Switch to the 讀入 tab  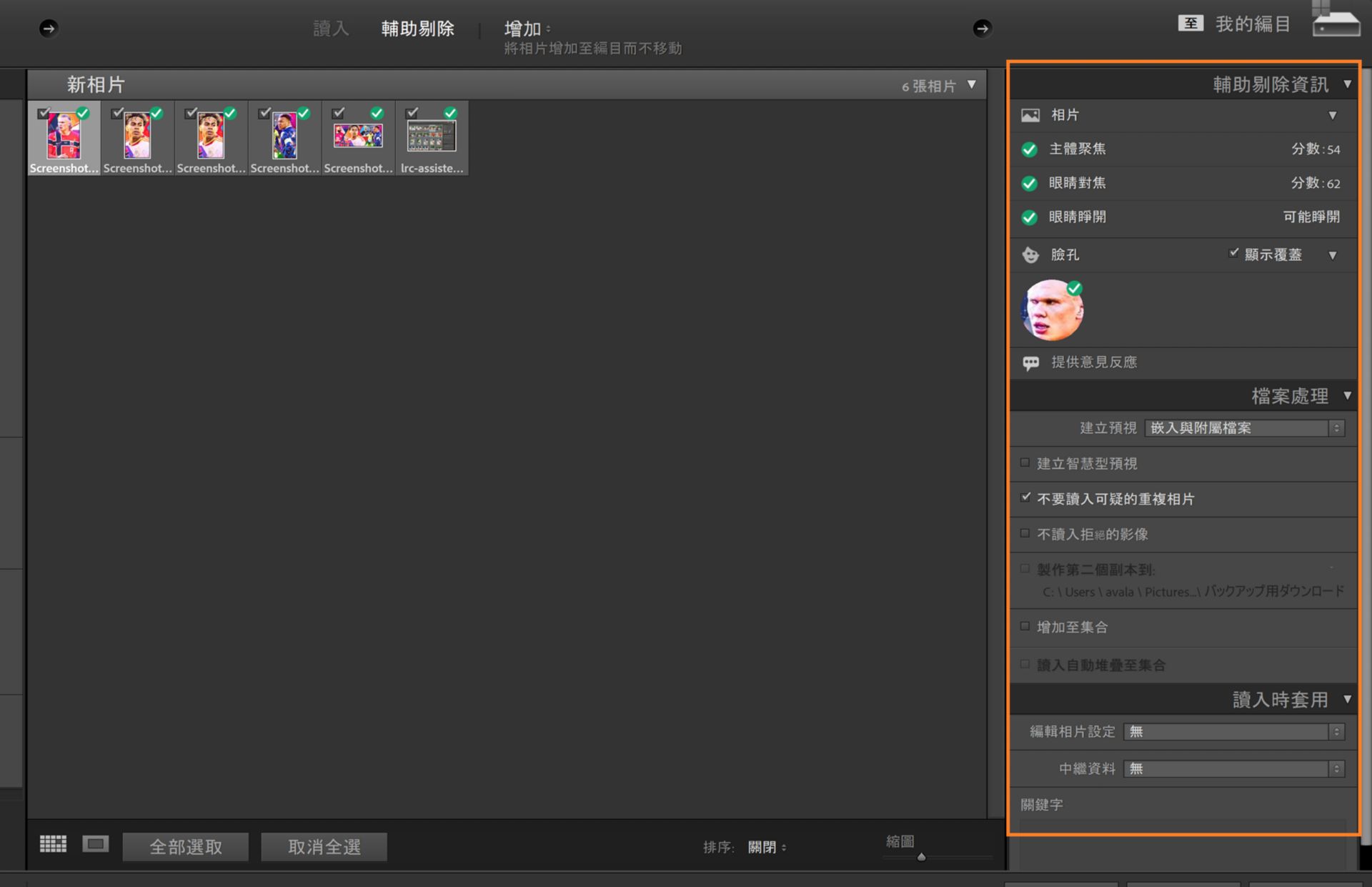(331, 29)
